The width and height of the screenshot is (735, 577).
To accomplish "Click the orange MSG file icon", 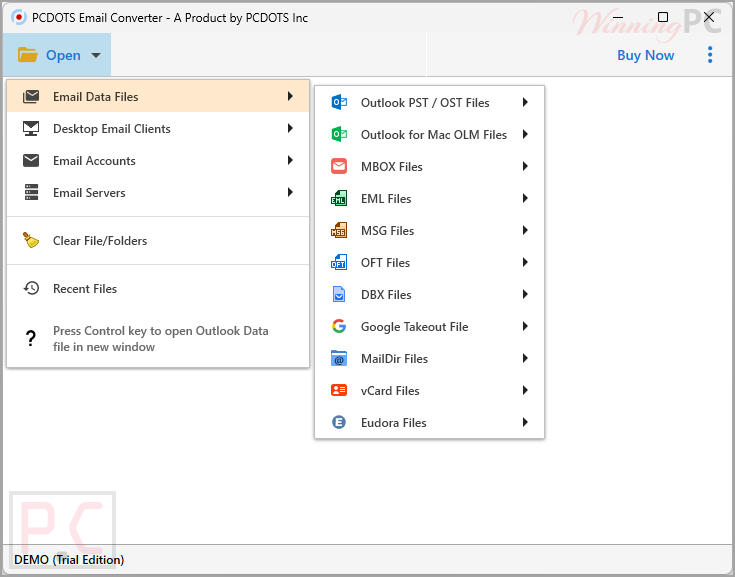I will (339, 230).
